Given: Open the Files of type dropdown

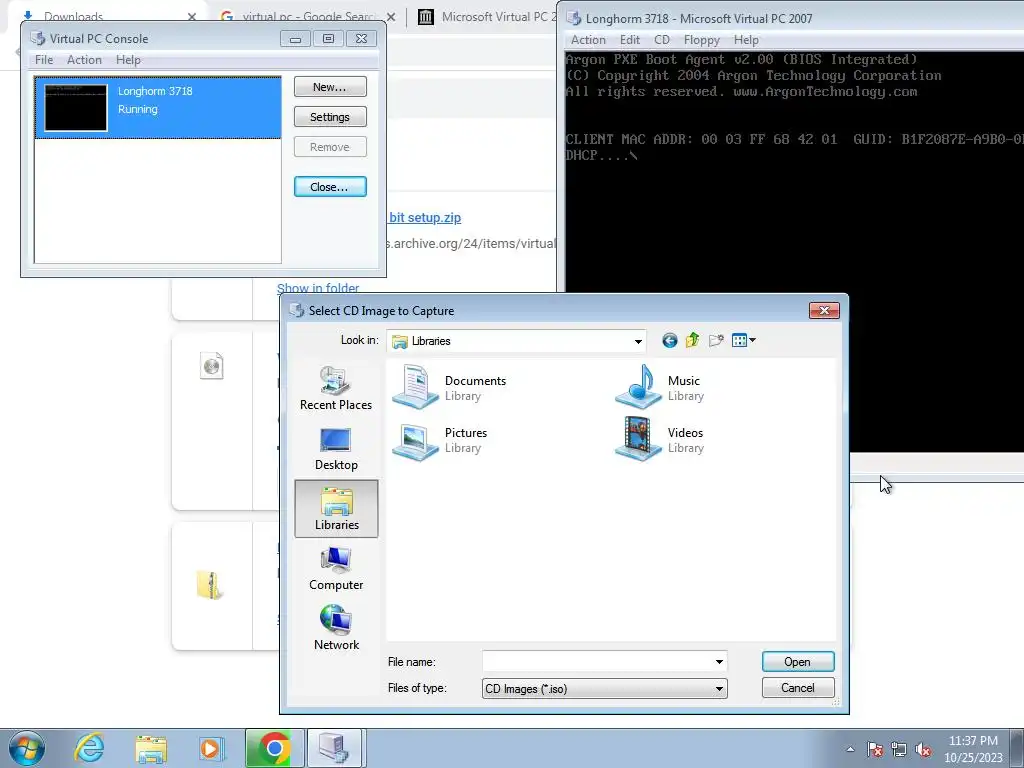Looking at the screenshot, I should coord(605,688).
